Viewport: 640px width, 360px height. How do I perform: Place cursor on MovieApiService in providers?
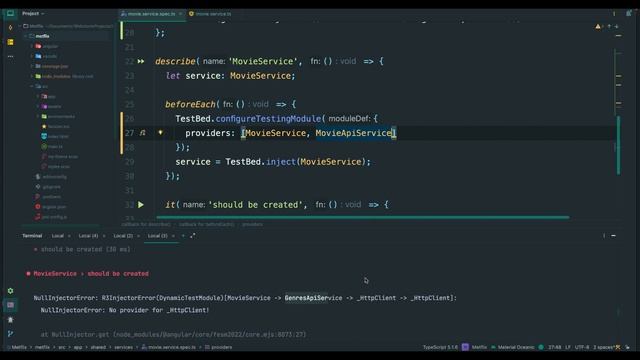(353, 133)
